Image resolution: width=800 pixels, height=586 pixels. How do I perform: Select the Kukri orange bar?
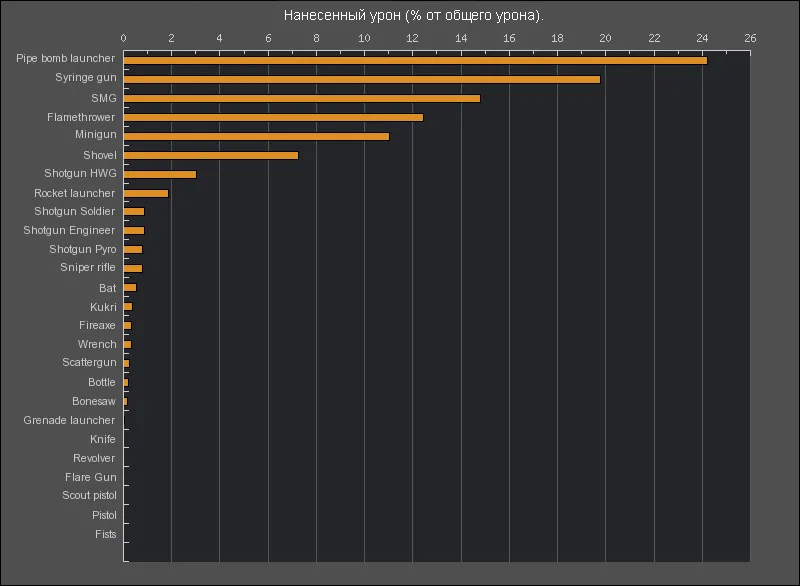click(x=128, y=307)
